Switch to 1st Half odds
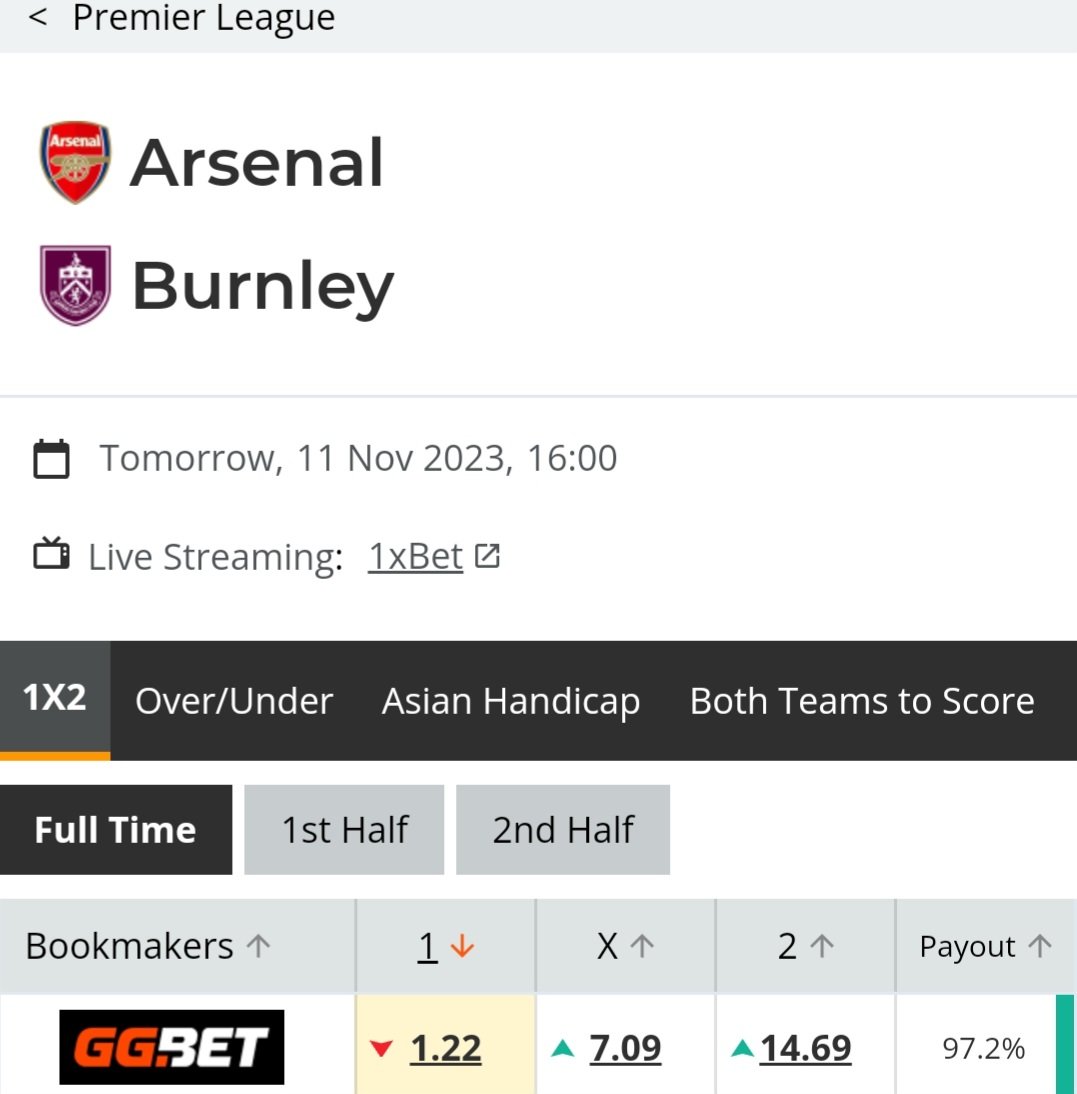 [x=344, y=830]
